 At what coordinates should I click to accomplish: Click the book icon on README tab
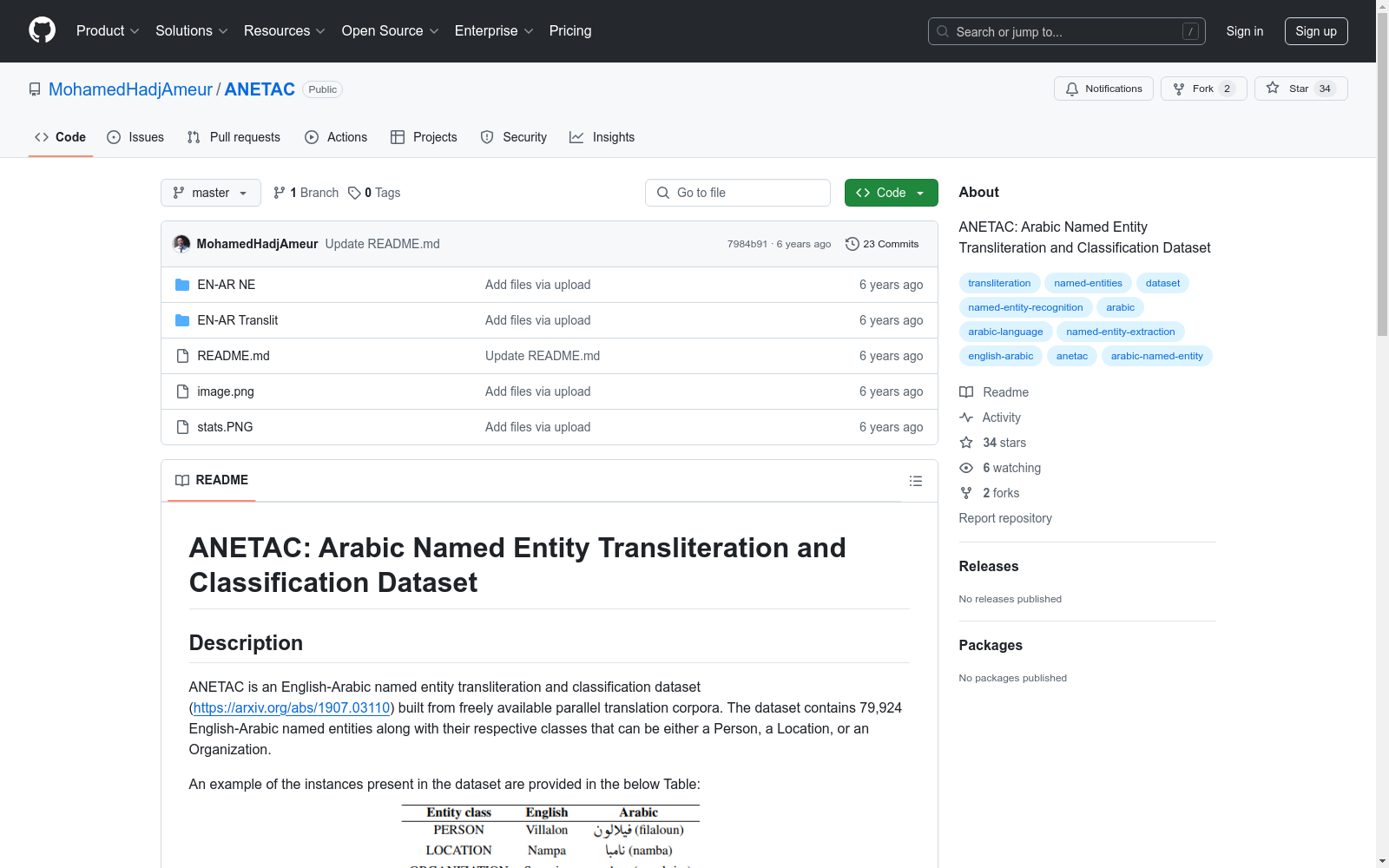click(x=182, y=480)
